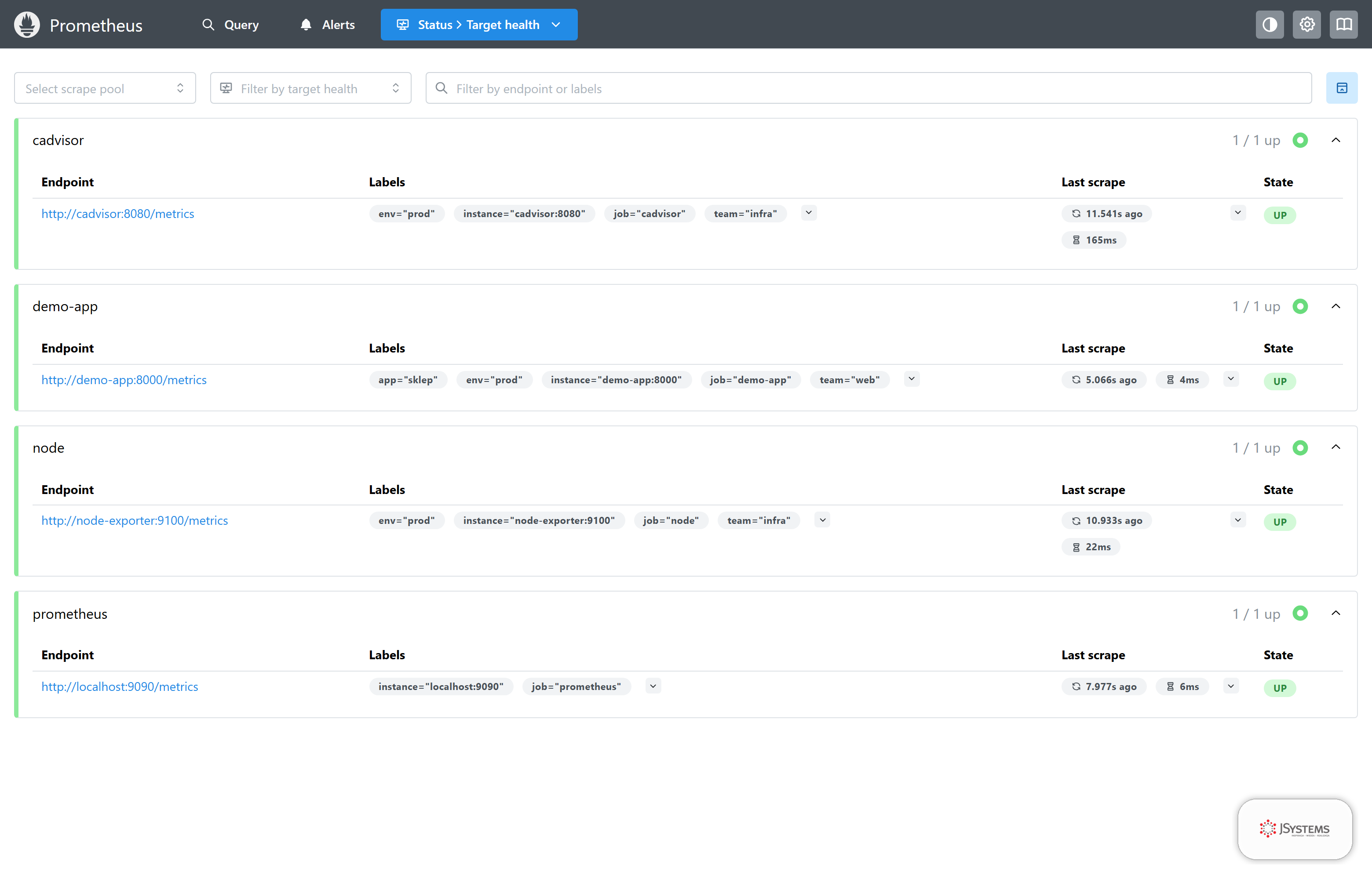This screenshot has width=1372, height=879.
Task: Collapse the cadvisor scrape pool
Action: [1336, 140]
